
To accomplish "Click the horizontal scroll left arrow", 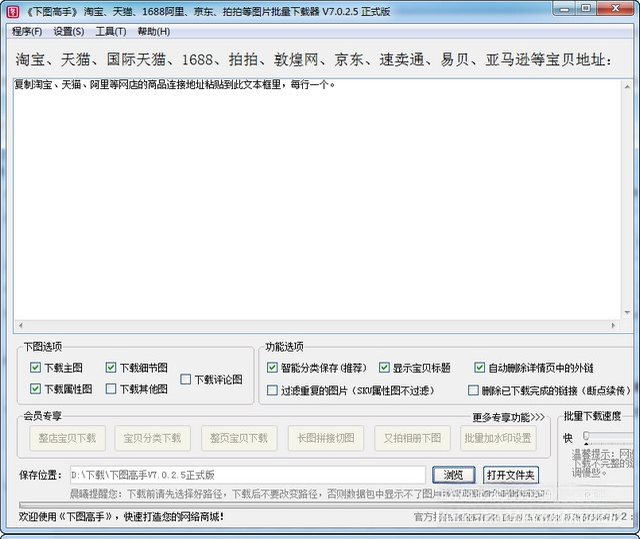I will pos(20,326).
